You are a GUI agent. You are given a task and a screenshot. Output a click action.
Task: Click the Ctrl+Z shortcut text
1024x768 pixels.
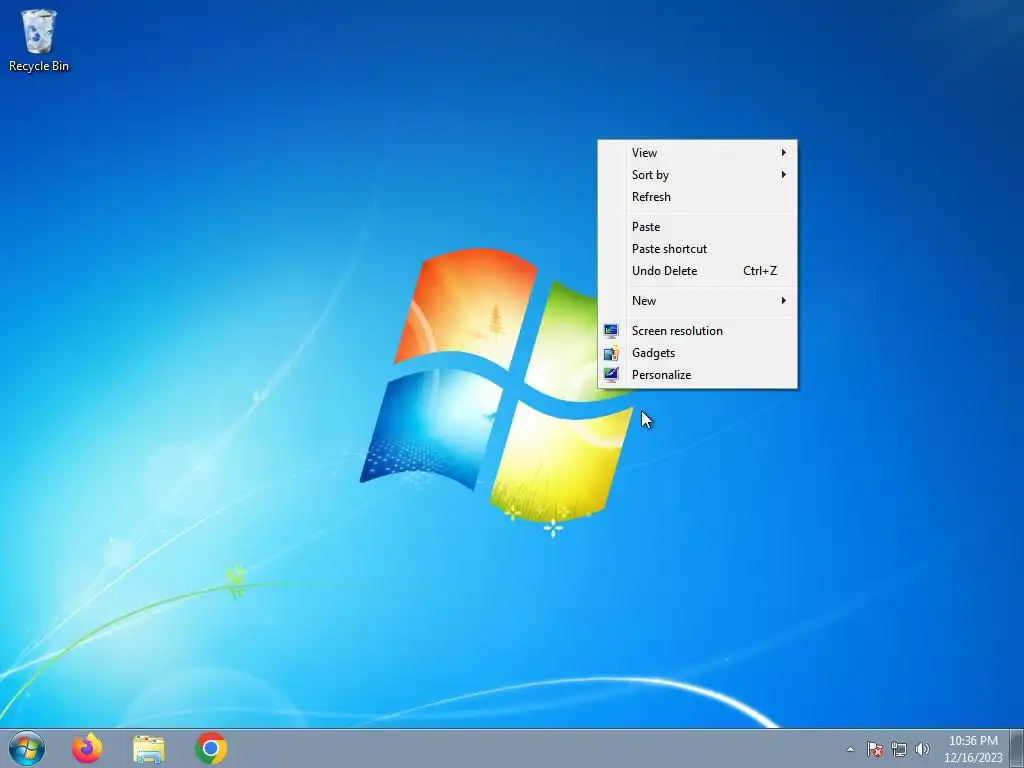[760, 270]
